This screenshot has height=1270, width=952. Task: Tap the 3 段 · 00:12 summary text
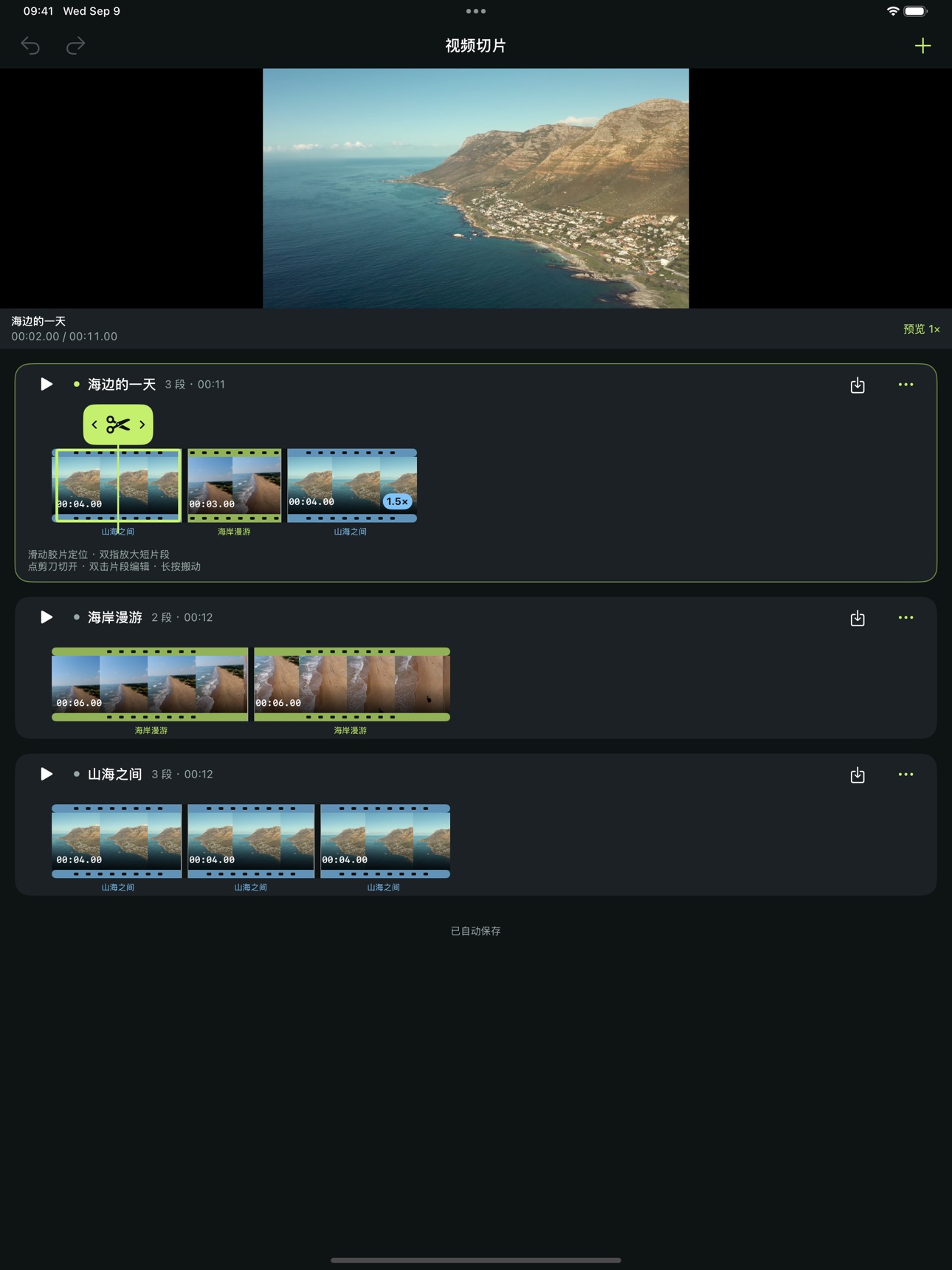182,774
